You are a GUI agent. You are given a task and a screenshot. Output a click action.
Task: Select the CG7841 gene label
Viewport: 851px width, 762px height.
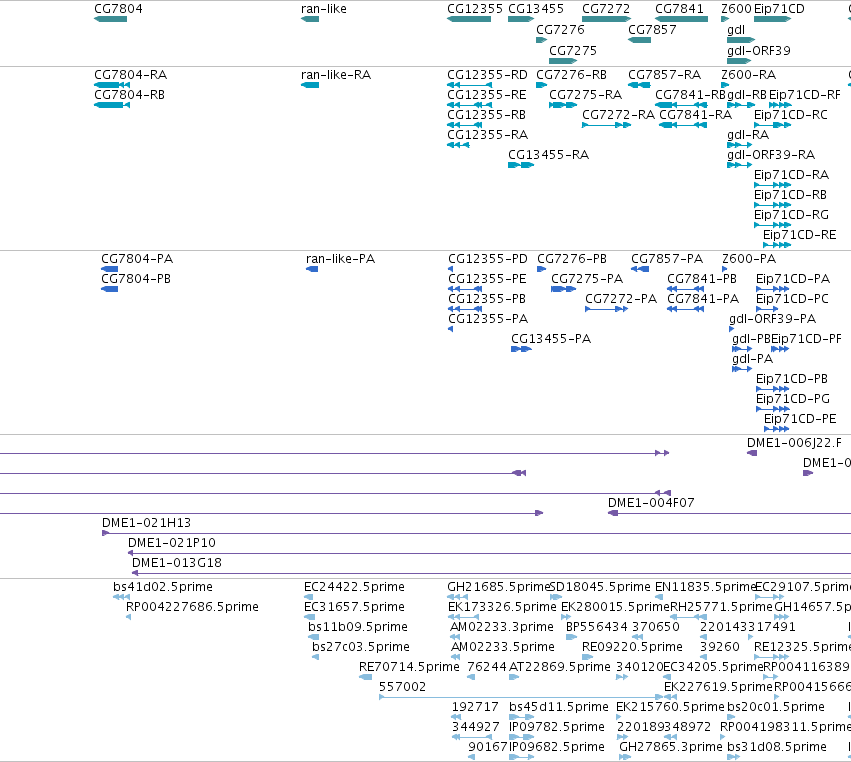679,9
